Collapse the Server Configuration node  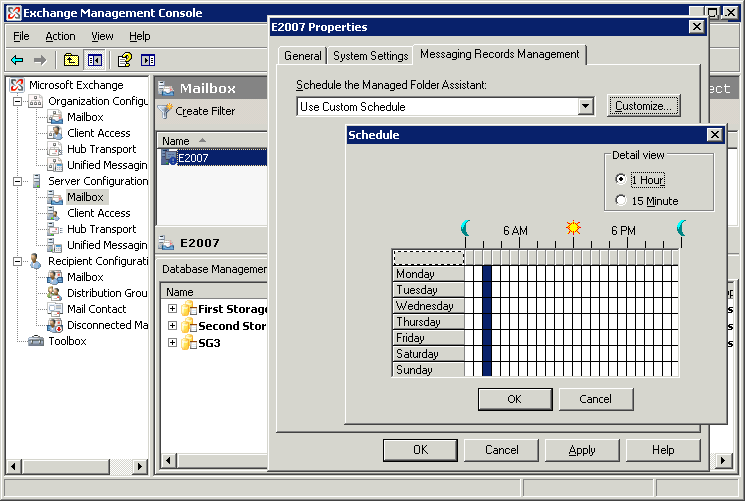[17, 181]
